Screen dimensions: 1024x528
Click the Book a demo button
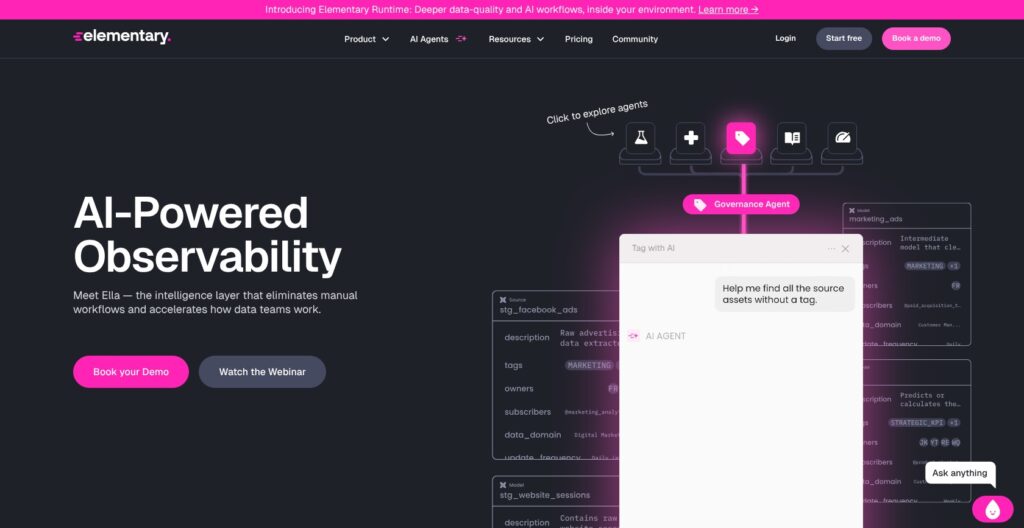click(x=916, y=39)
